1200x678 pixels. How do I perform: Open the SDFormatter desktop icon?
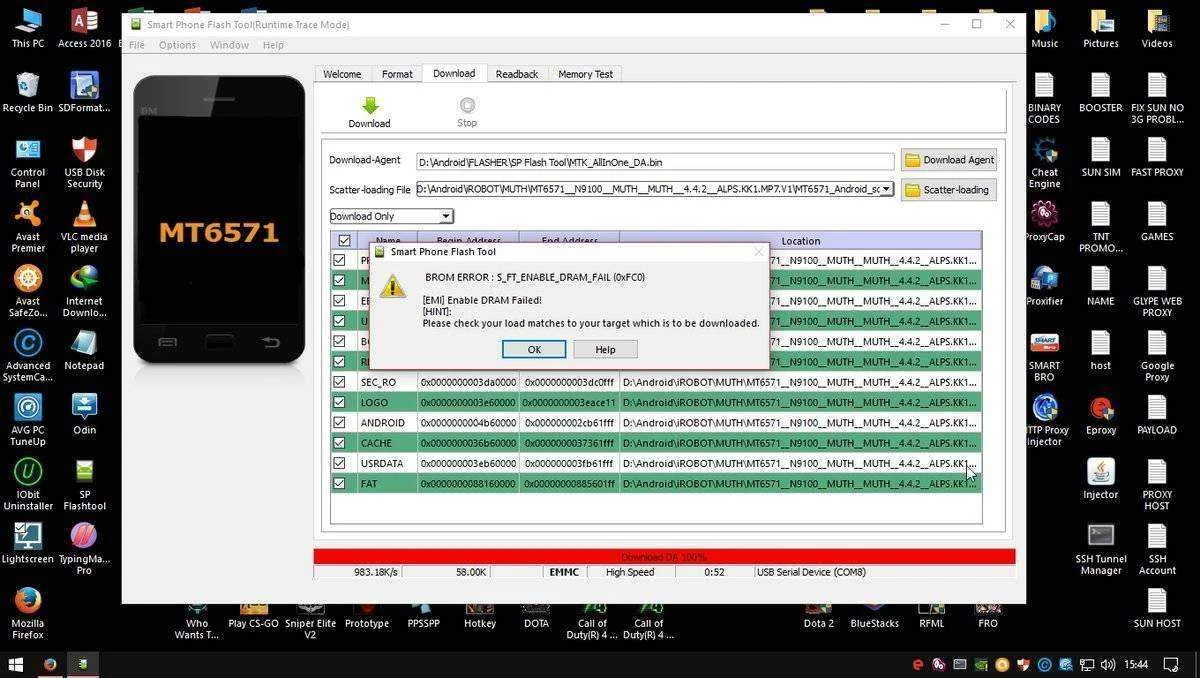(85, 93)
